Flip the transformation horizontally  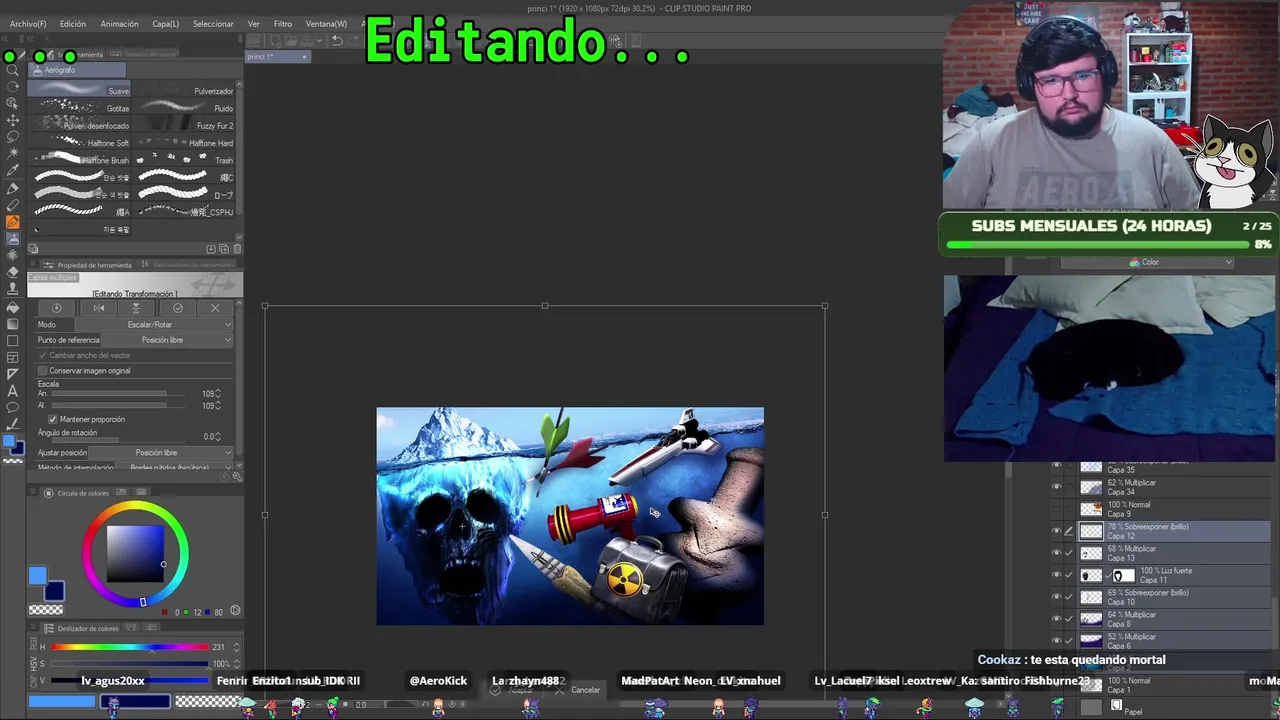(x=98, y=308)
